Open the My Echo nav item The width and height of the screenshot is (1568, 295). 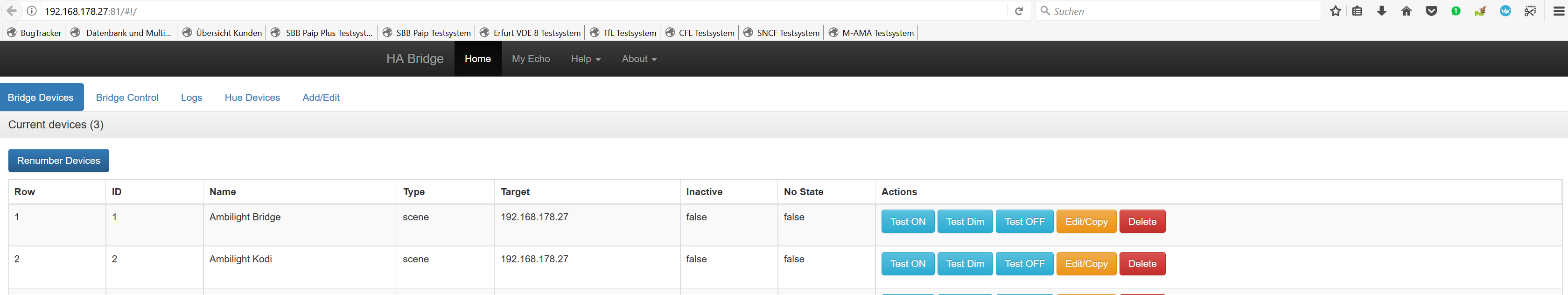530,59
